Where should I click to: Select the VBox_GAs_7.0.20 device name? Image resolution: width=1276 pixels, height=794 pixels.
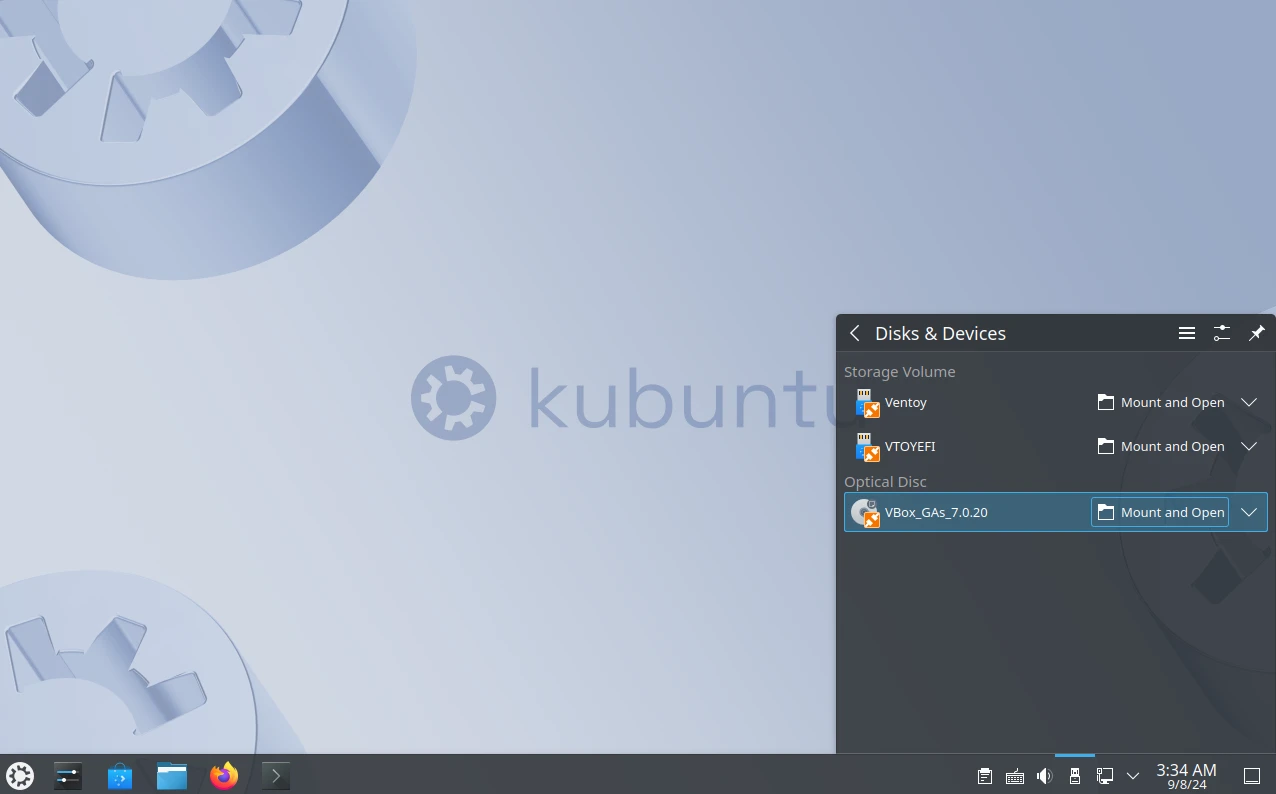coord(936,513)
